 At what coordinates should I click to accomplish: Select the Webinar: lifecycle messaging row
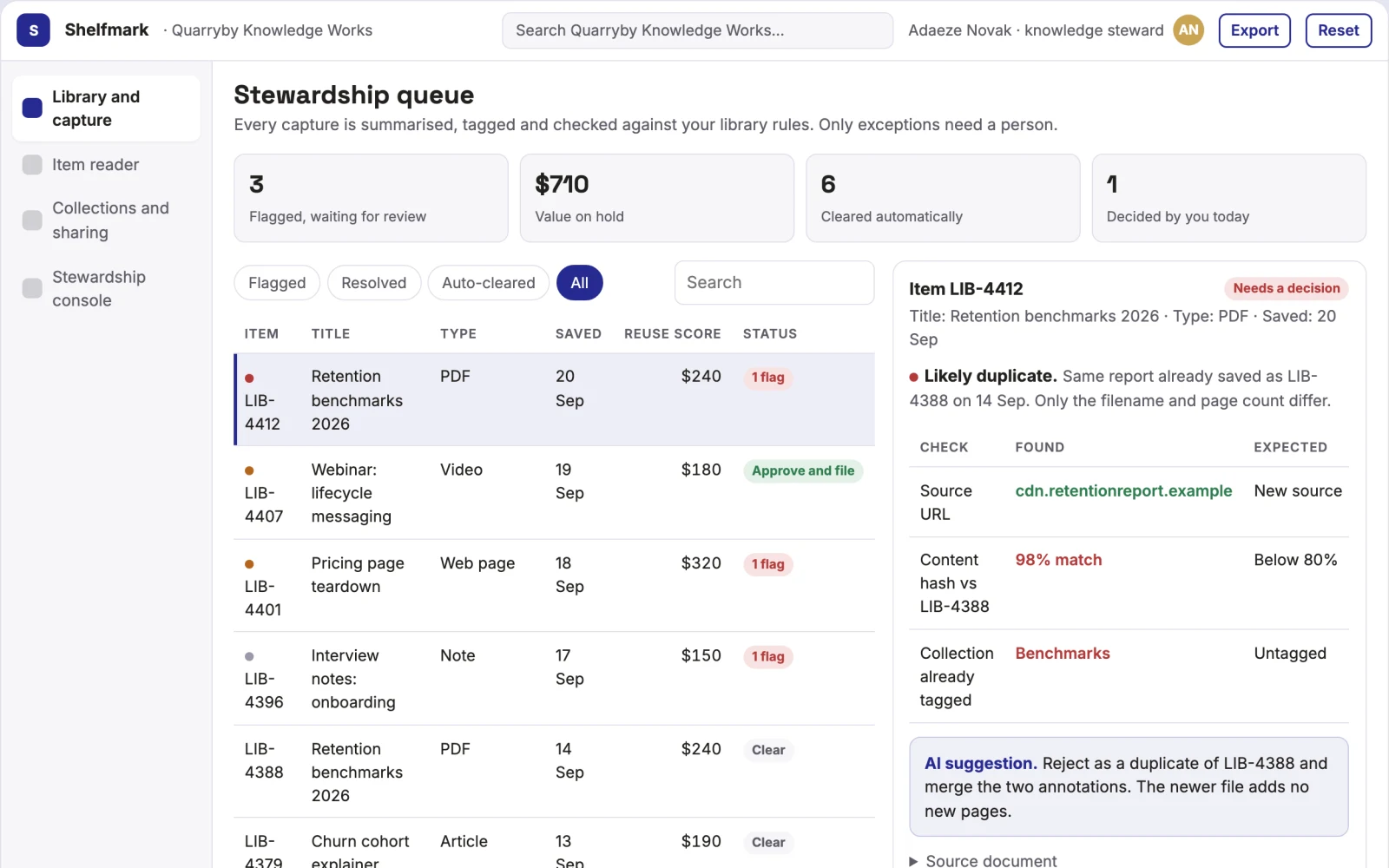tap(555, 493)
